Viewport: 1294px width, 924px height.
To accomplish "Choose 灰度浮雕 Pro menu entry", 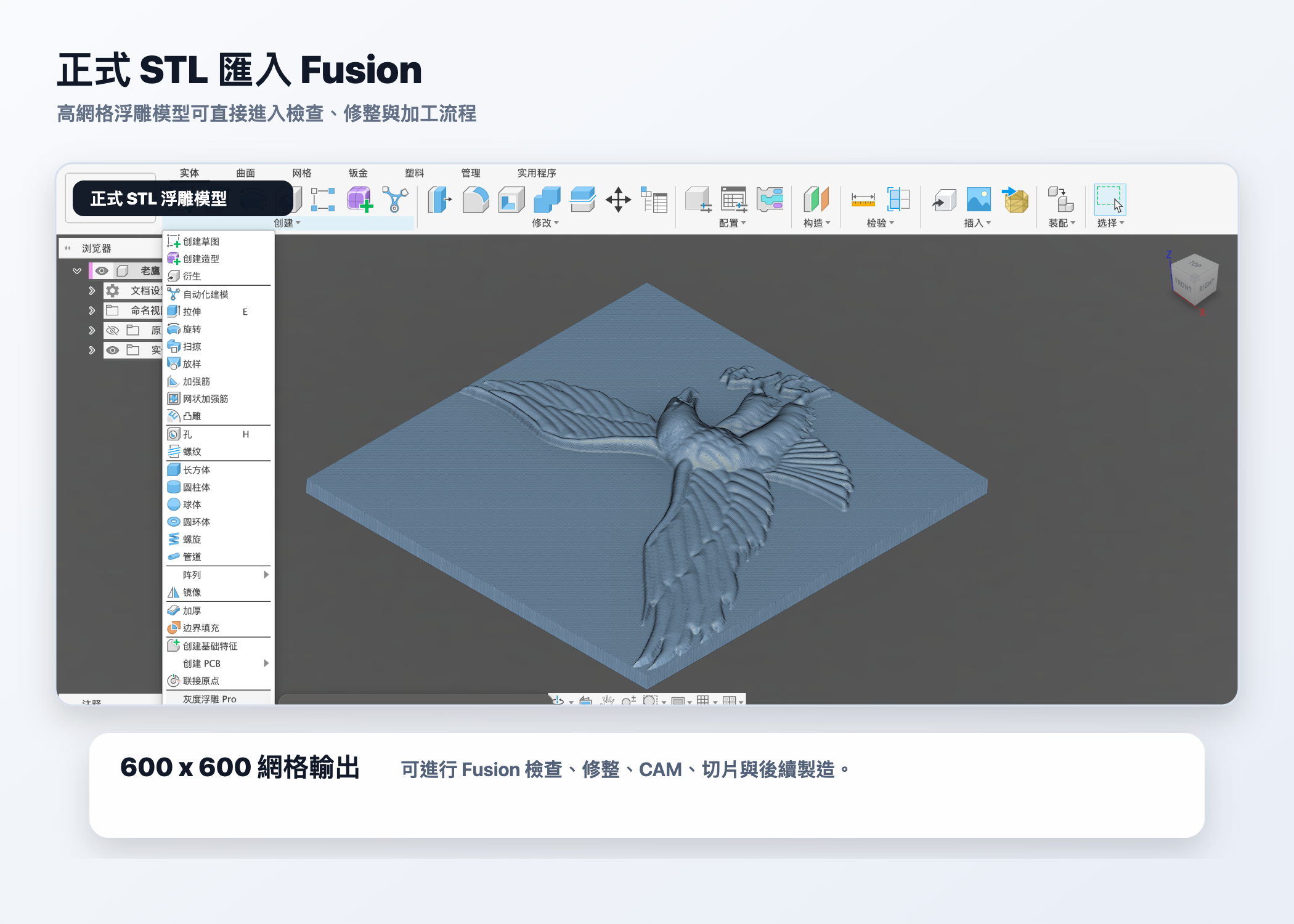I will coord(218,699).
